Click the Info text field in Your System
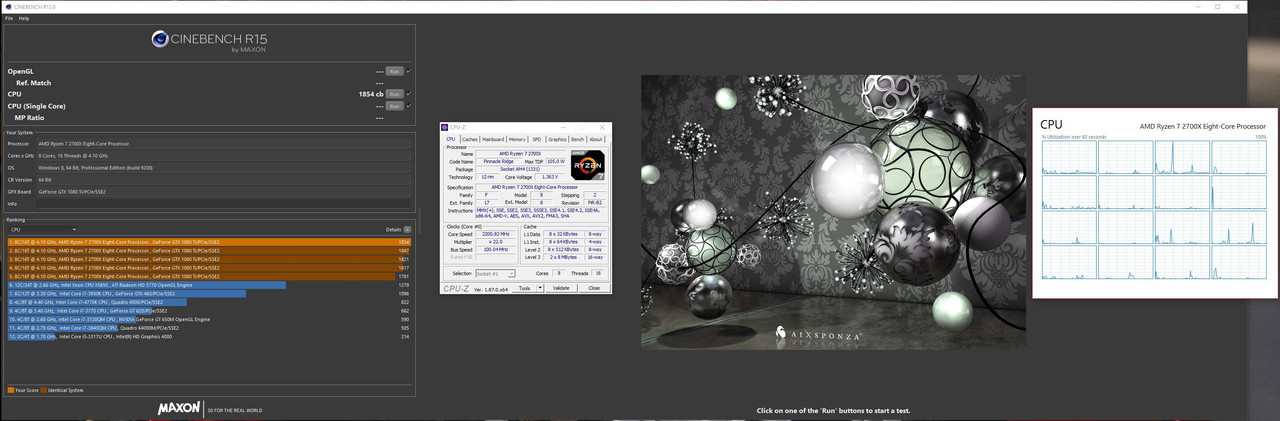The image size is (1280, 421). click(223, 203)
